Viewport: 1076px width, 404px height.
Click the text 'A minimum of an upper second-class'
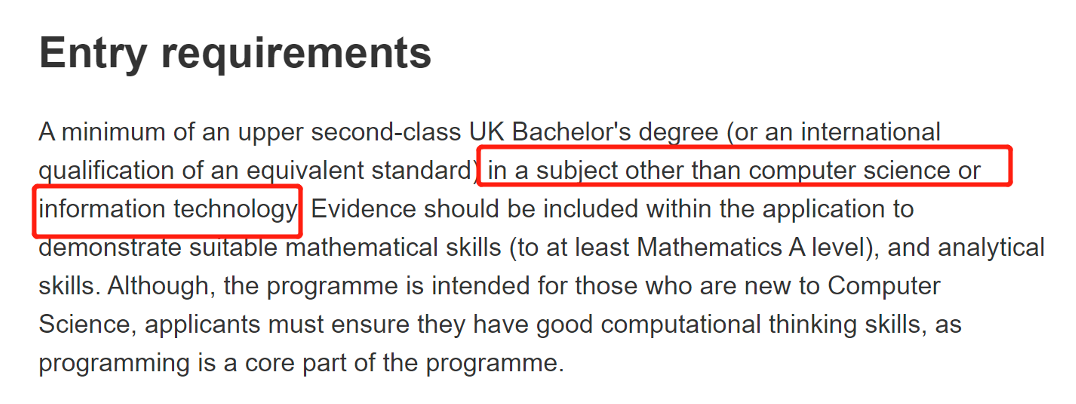(x=250, y=131)
